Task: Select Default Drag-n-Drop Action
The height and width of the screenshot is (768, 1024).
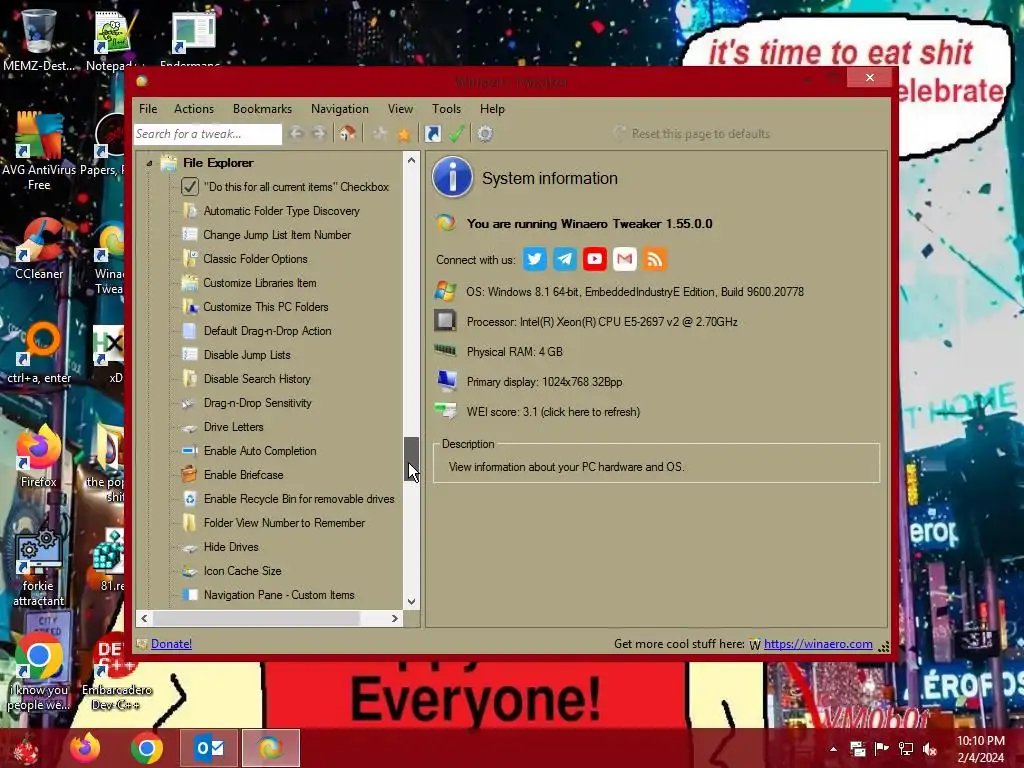Action: coord(267,331)
